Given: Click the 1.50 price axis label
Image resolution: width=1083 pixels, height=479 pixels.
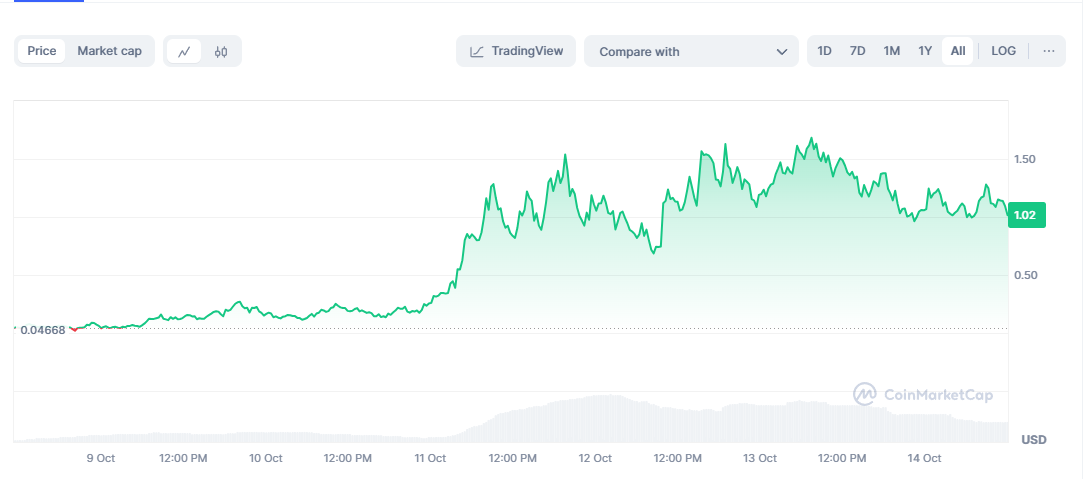Looking at the screenshot, I should pyautogui.click(x=1023, y=159).
